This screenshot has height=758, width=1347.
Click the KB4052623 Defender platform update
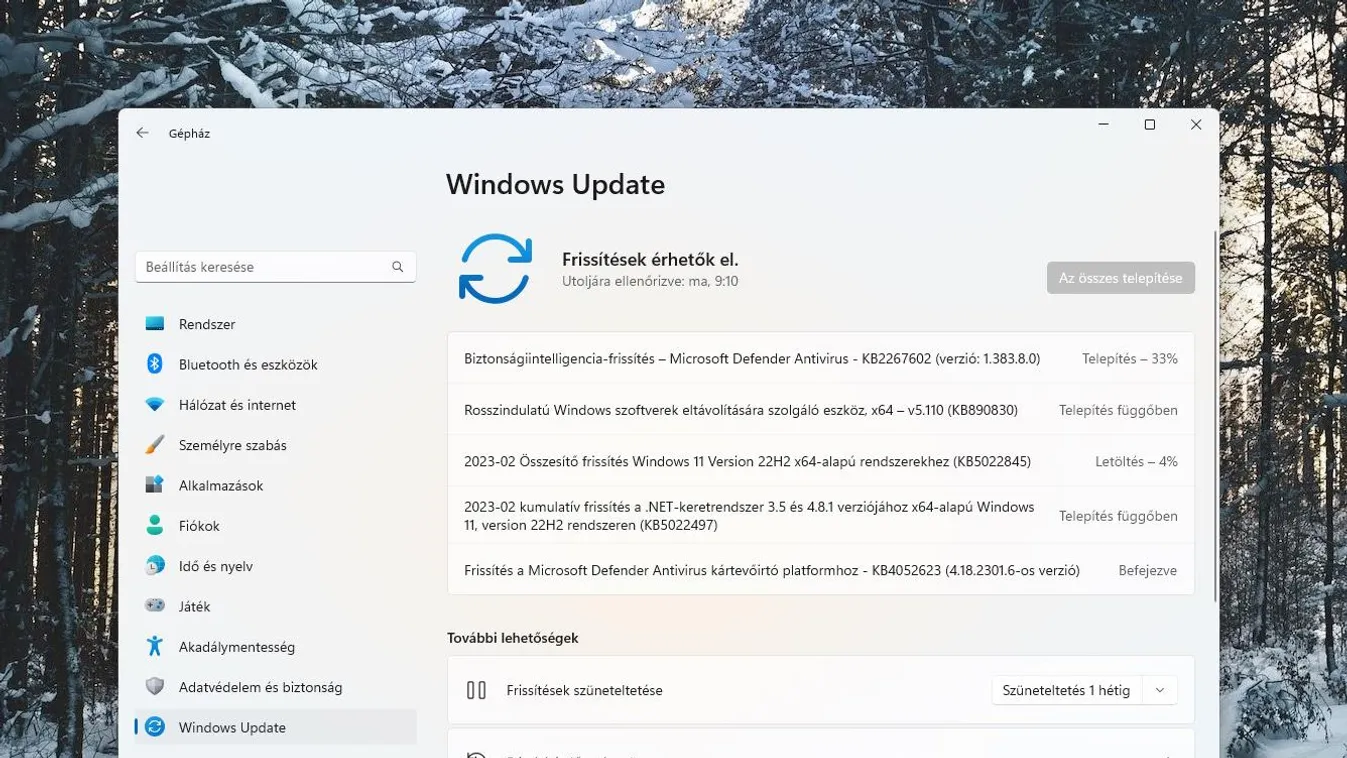pos(821,570)
